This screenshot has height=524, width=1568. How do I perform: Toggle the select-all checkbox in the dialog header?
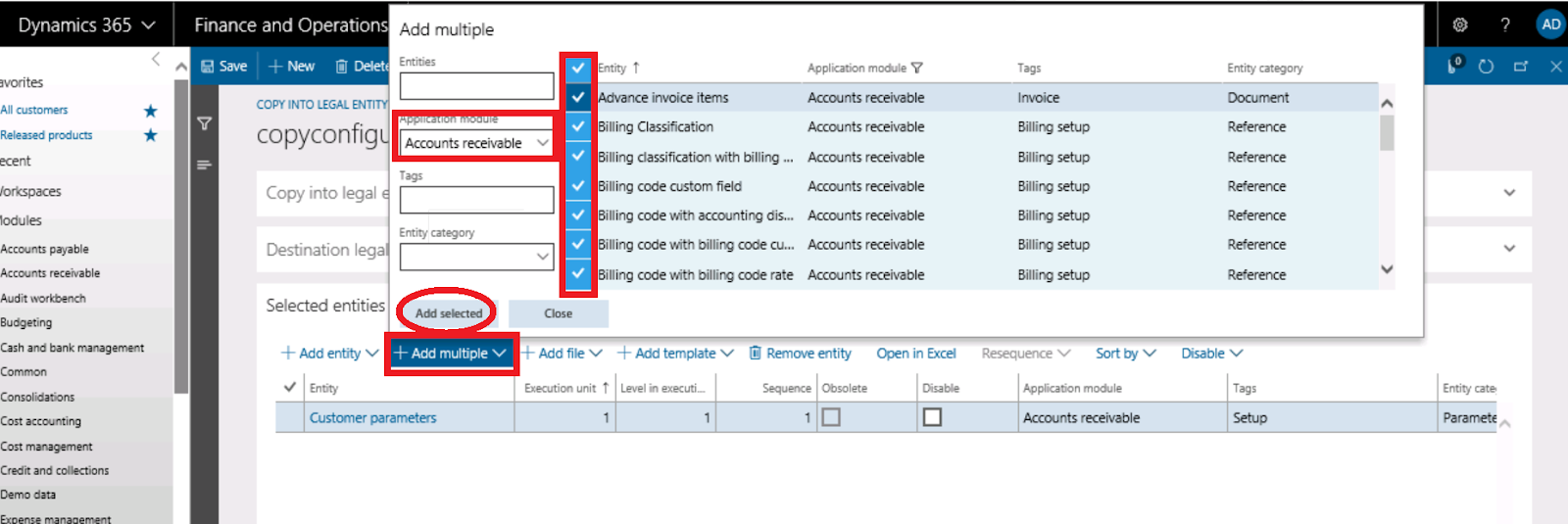pos(578,69)
